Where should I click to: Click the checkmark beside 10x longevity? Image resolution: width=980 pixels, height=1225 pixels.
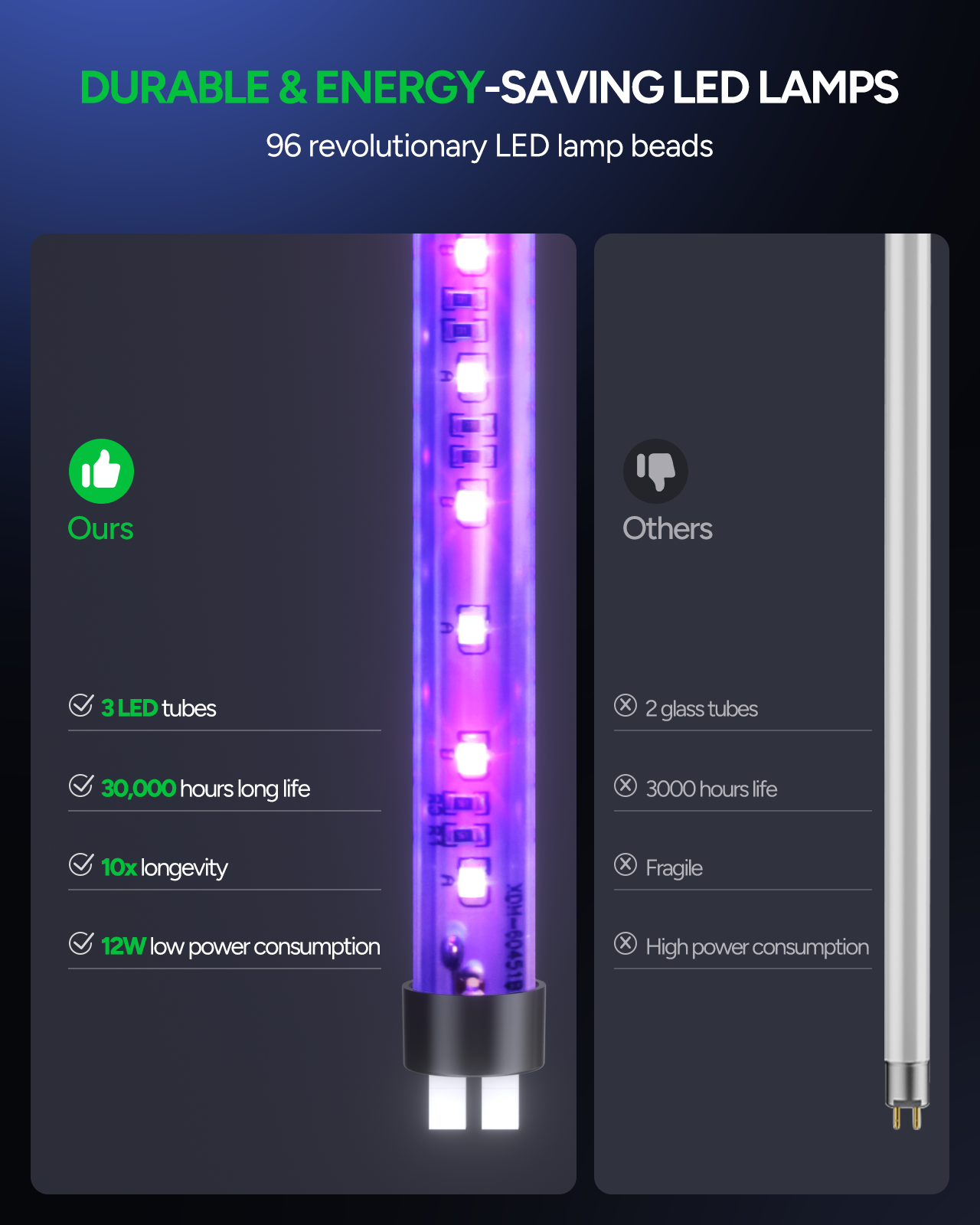click(81, 864)
